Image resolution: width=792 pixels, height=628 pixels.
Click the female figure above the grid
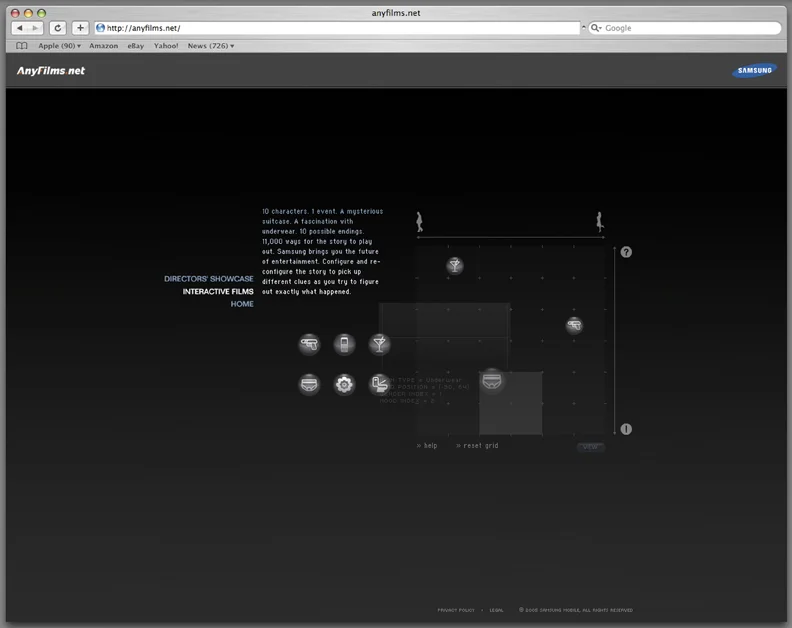(x=600, y=222)
